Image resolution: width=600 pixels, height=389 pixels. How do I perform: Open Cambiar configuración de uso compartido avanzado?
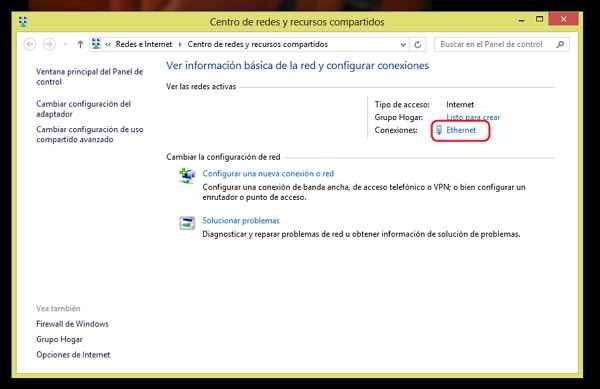90,134
